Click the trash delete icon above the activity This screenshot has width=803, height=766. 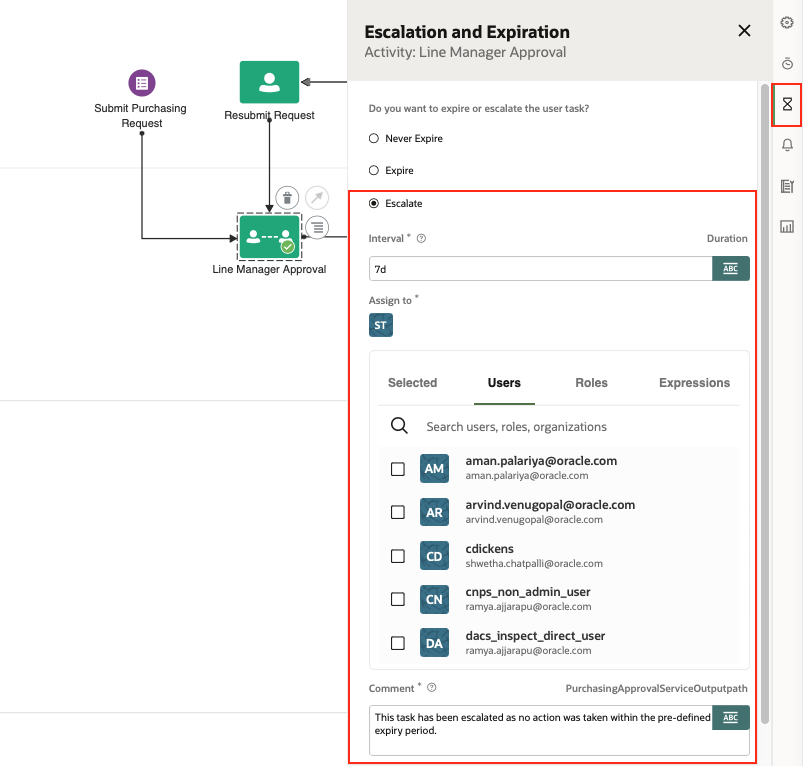tap(287, 197)
